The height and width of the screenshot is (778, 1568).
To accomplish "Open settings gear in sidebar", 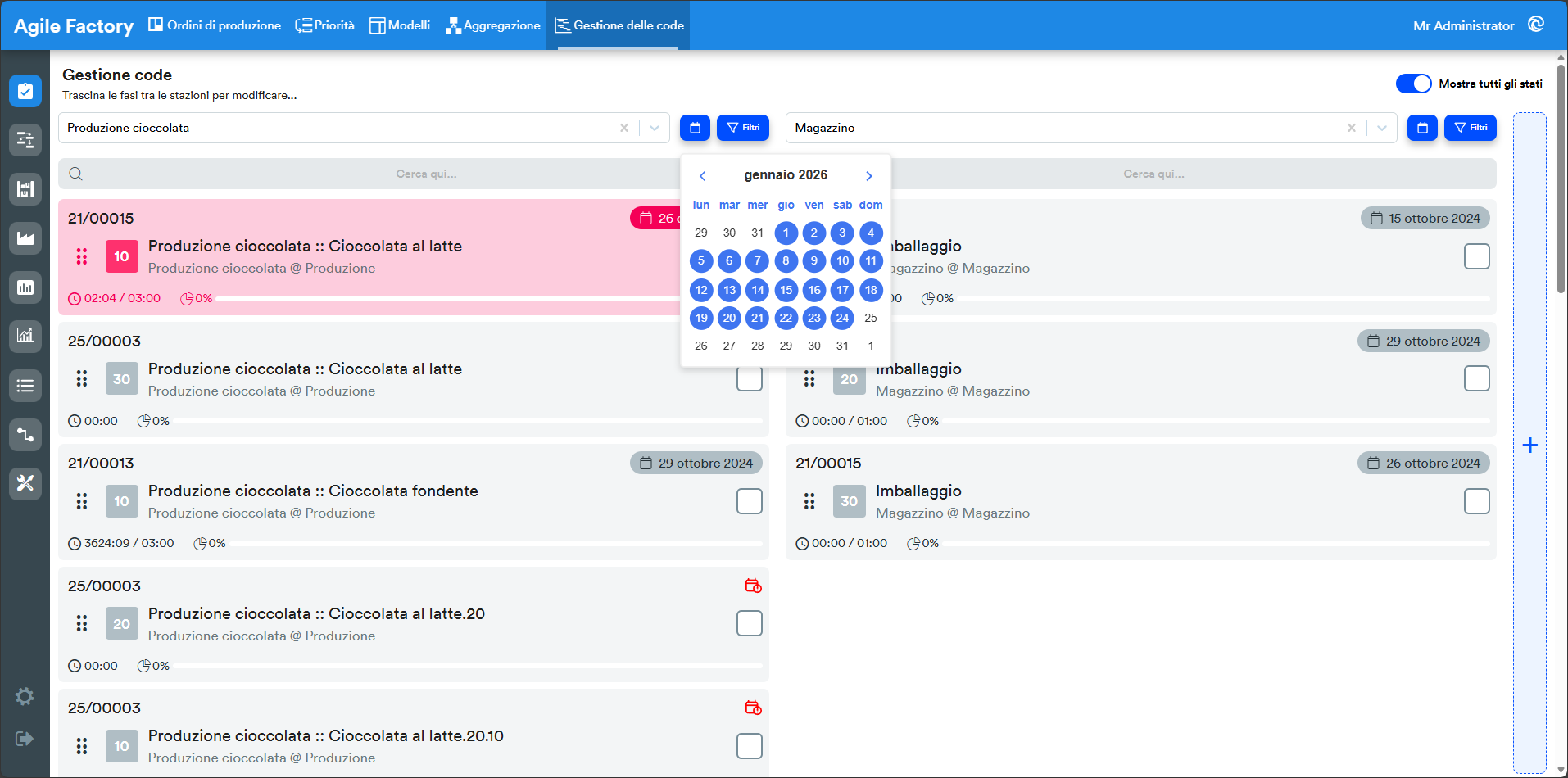I will [25, 696].
